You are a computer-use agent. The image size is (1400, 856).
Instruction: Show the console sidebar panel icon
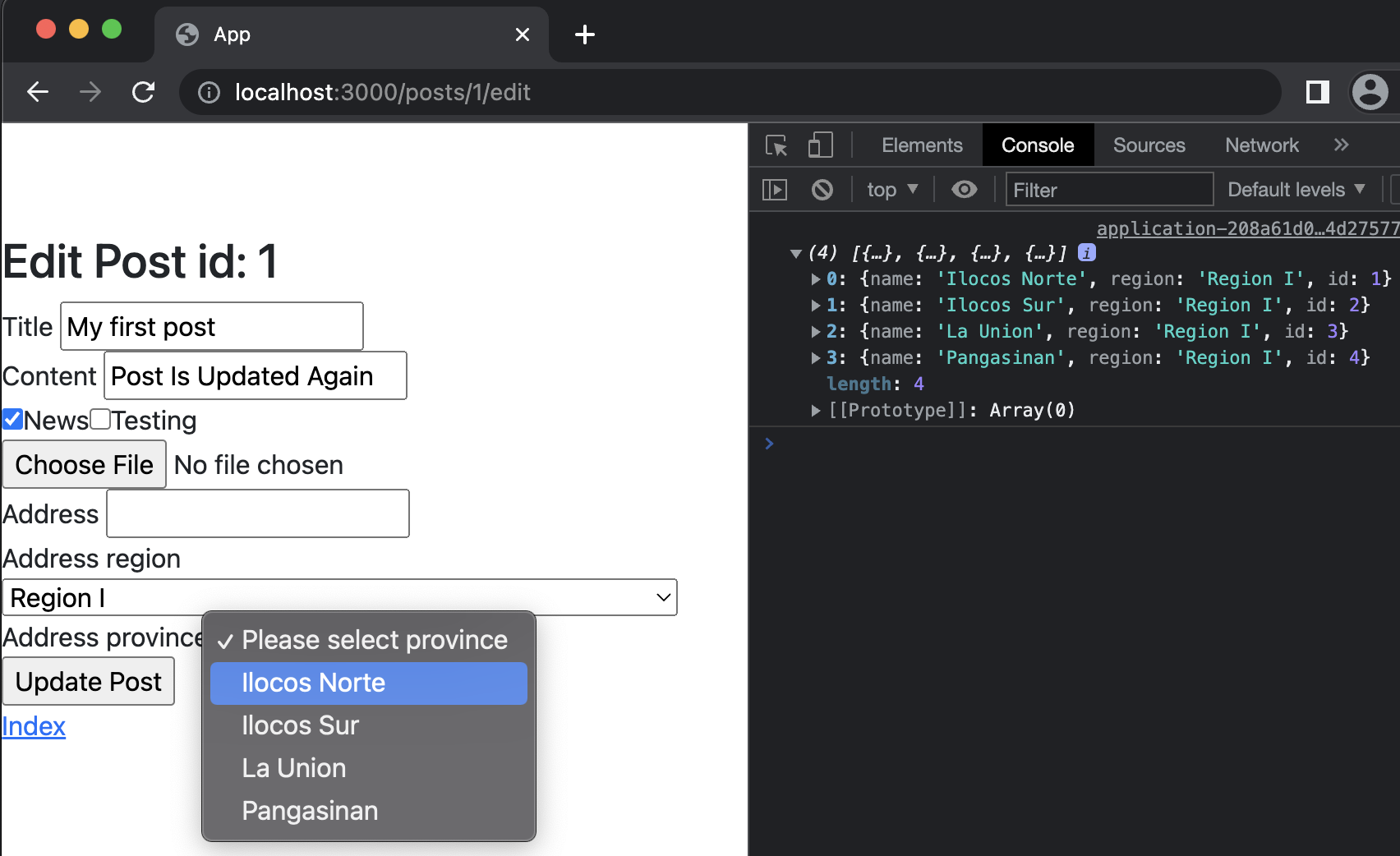[x=775, y=190]
